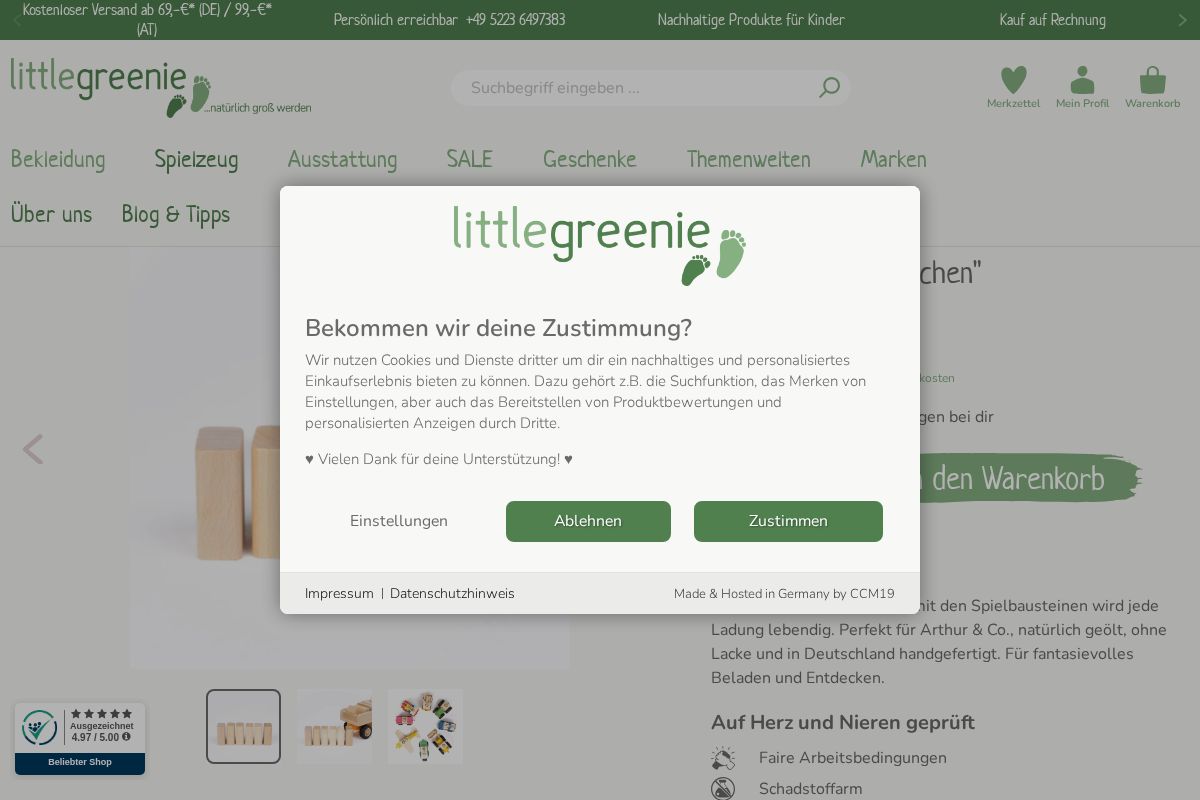Open the Spielzeug menu
Viewport: 1200px width, 800px height.
tap(196, 159)
